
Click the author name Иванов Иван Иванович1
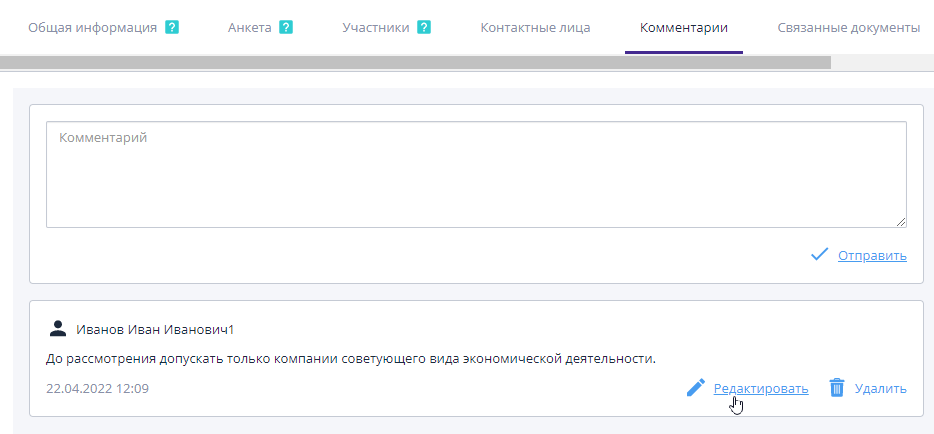click(x=155, y=329)
